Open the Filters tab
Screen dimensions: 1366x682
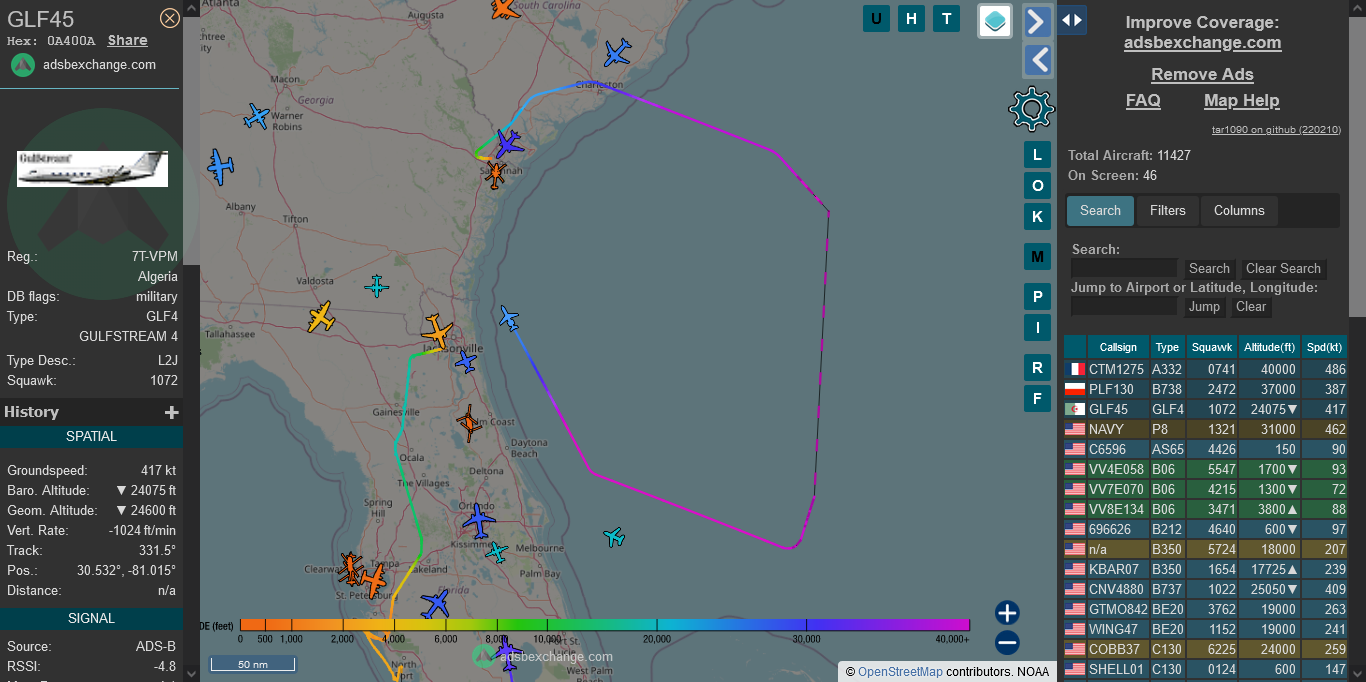pyautogui.click(x=1167, y=211)
